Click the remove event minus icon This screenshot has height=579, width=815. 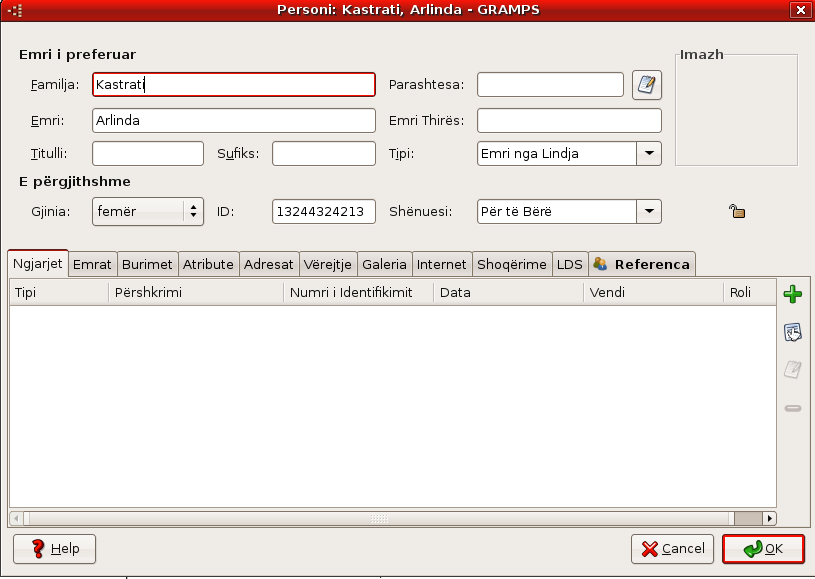[793, 409]
